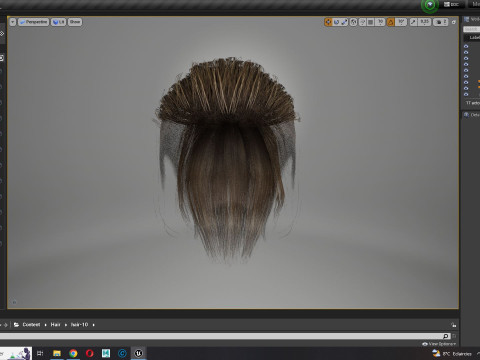This screenshot has height=360, width=480.
Task: Toggle scale snapping in the viewport
Action: [413, 22]
